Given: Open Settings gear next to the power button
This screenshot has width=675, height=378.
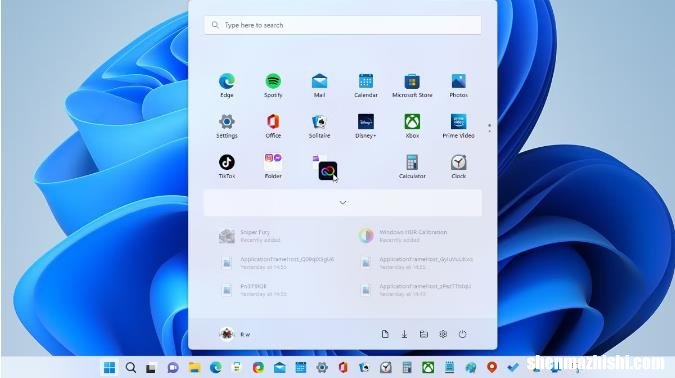Looking at the screenshot, I should 443,334.
